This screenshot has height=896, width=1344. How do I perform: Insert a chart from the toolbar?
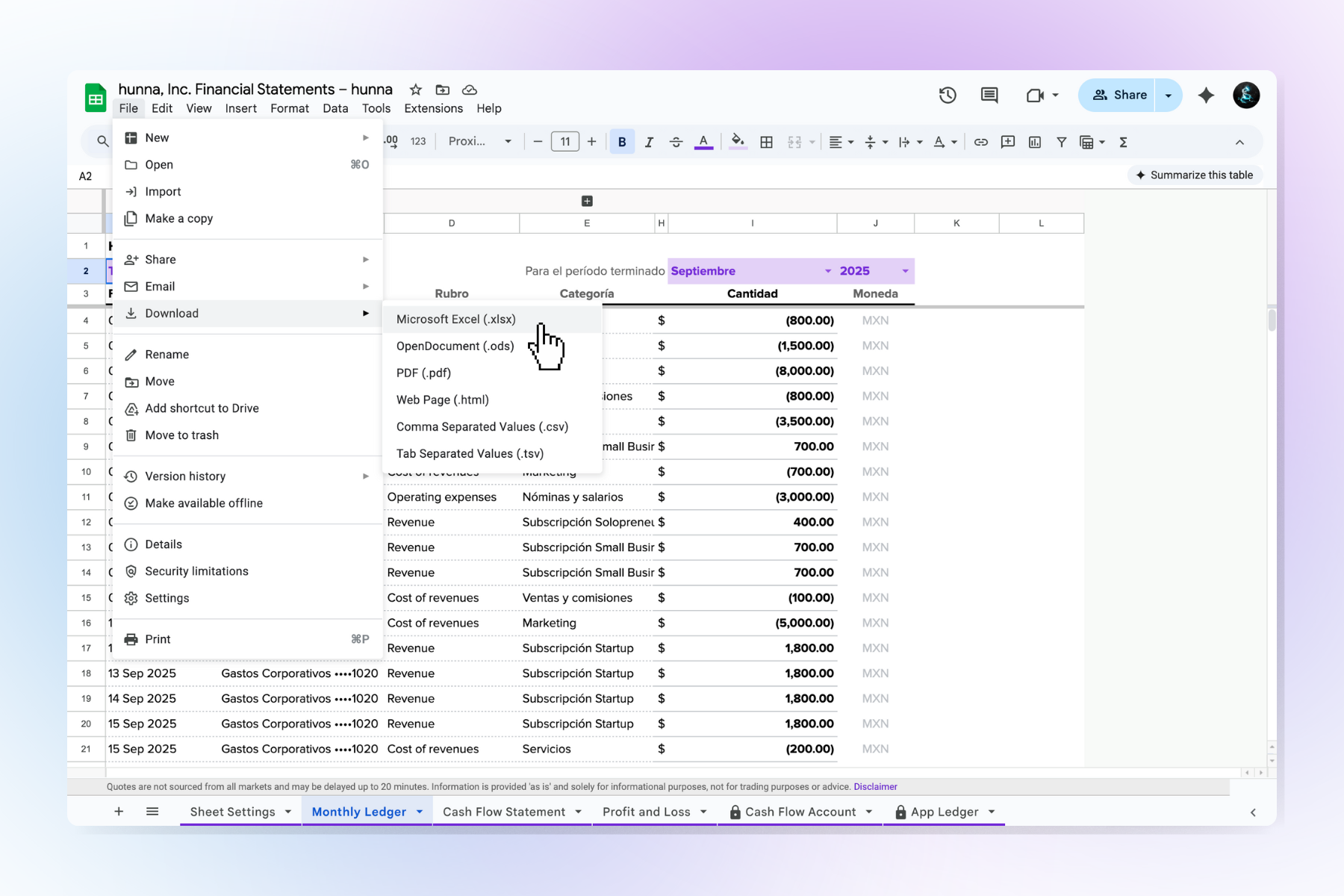pyautogui.click(x=1035, y=142)
